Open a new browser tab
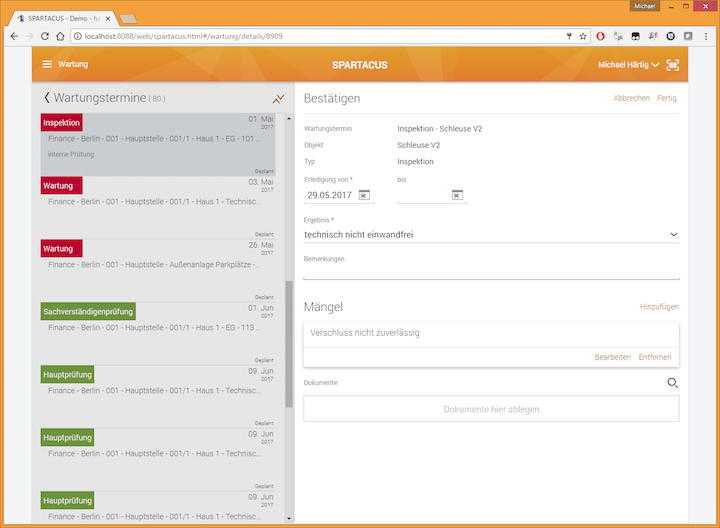Image resolution: width=720 pixels, height=528 pixels. click(129, 19)
